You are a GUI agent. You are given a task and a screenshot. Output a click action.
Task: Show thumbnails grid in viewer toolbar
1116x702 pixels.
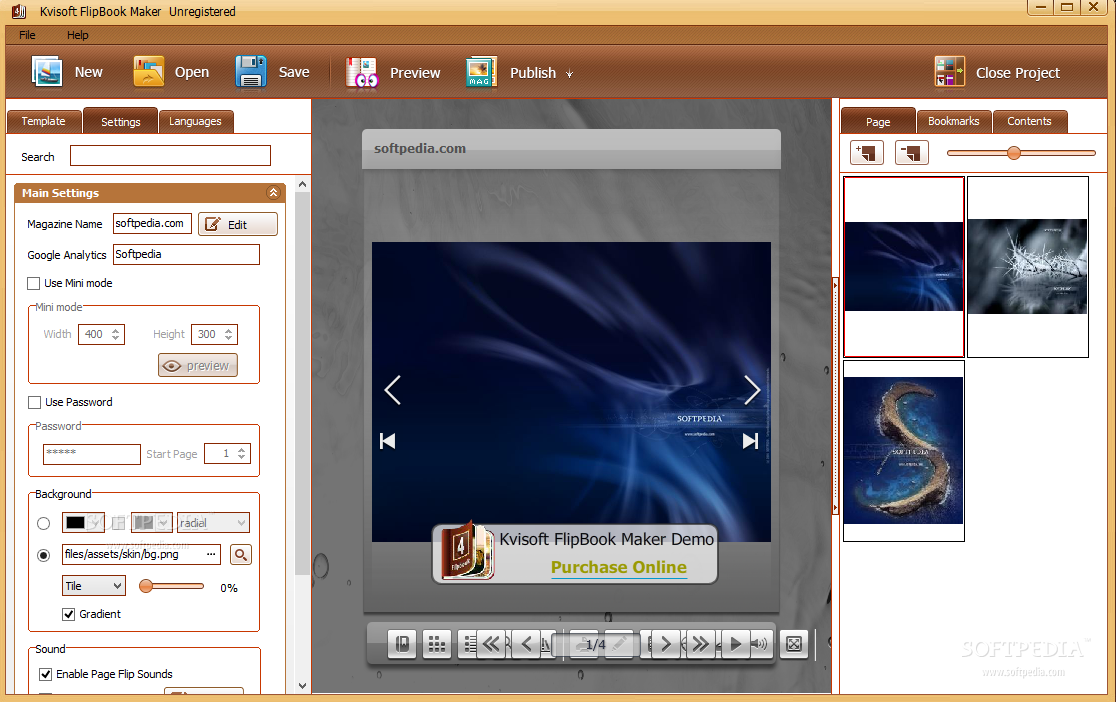click(436, 644)
